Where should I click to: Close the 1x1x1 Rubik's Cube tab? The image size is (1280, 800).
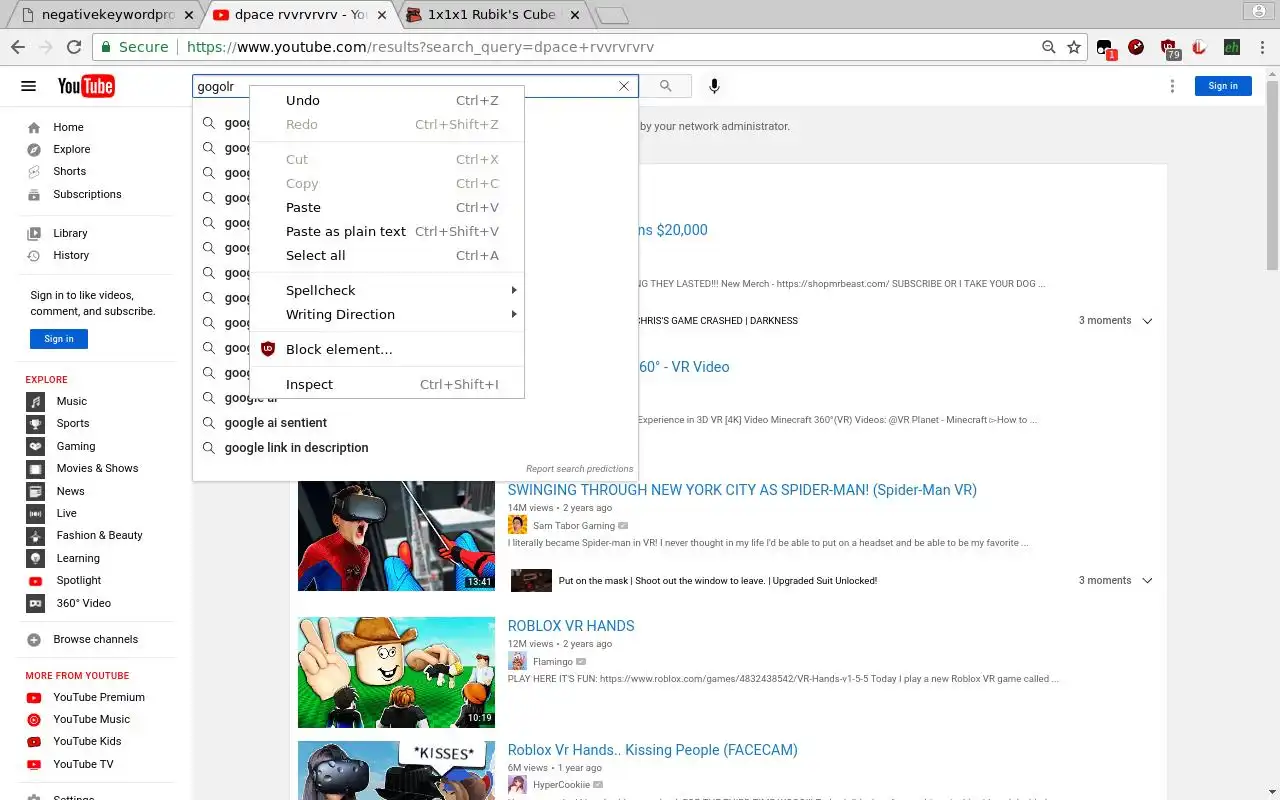(575, 15)
